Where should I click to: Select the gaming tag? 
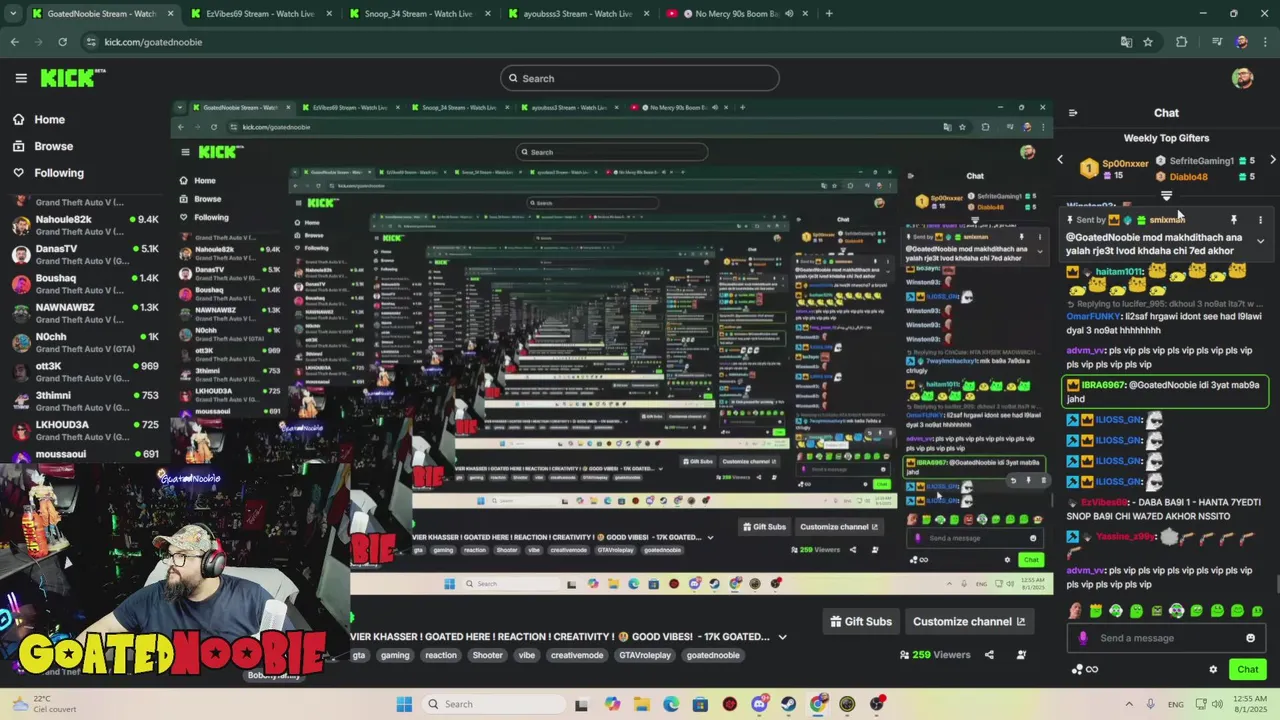coord(395,656)
